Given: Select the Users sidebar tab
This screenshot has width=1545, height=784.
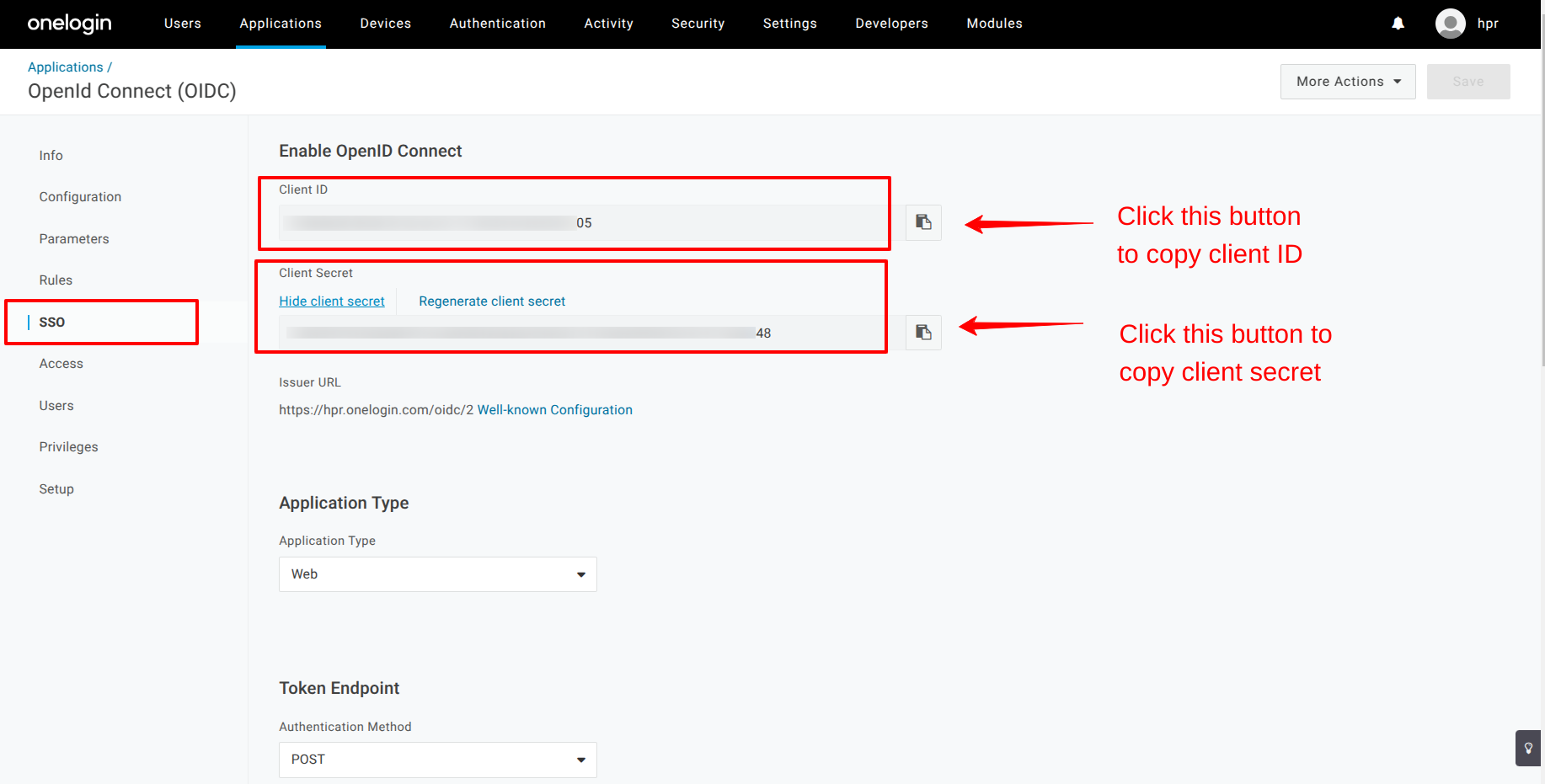Looking at the screenshot, I should coord(56,406).
